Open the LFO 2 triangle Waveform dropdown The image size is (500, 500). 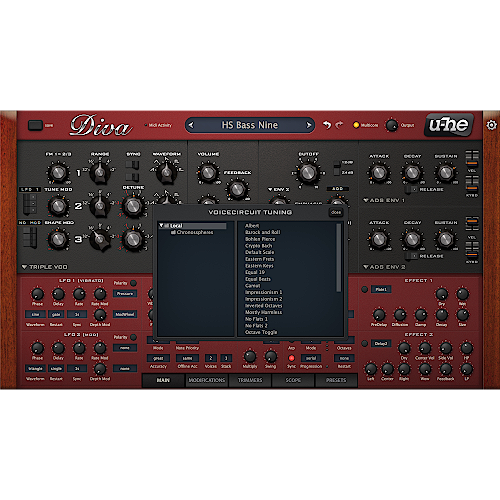[x=35, y=369]
